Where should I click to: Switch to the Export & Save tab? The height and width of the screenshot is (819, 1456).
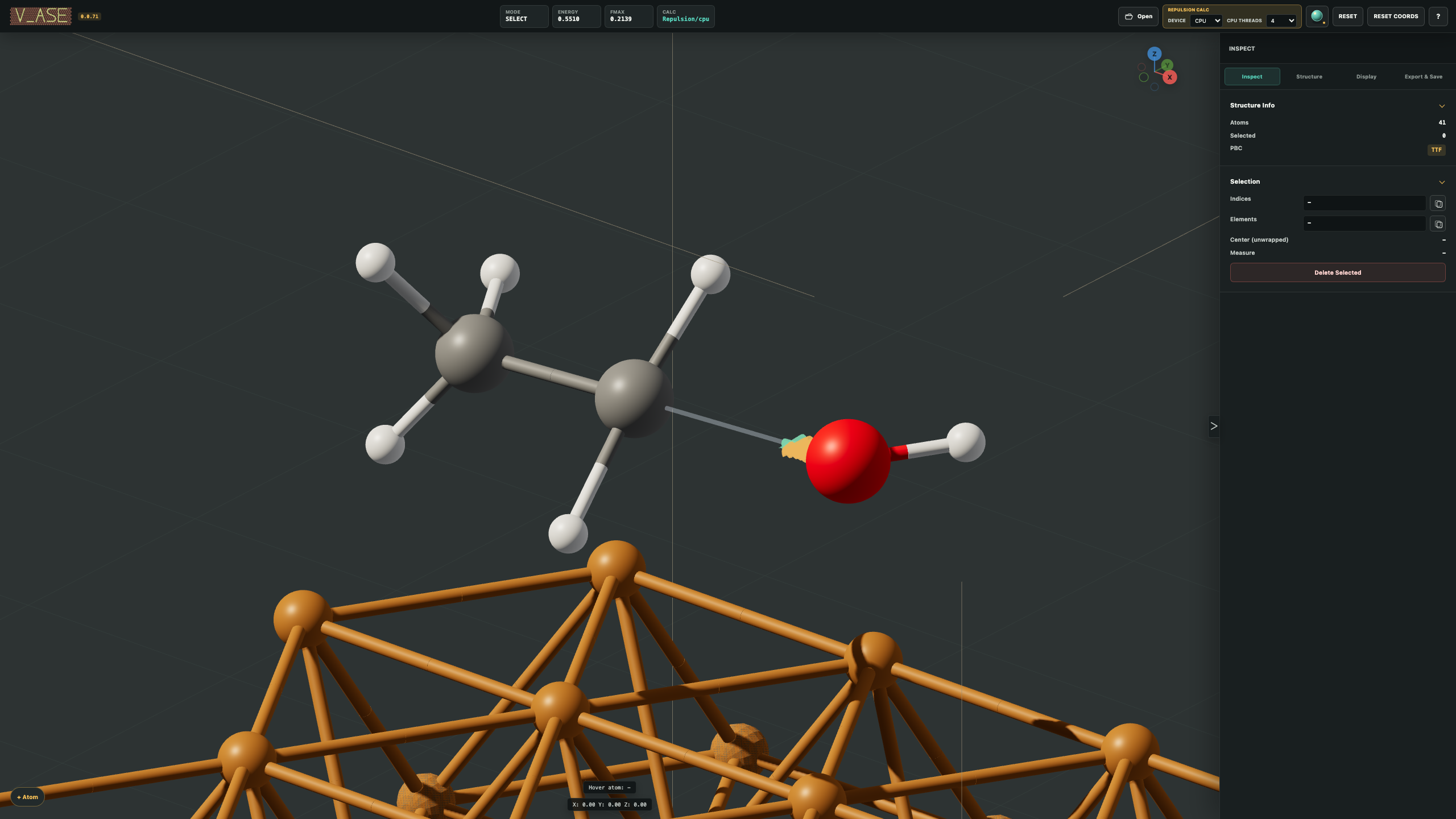1423,77
